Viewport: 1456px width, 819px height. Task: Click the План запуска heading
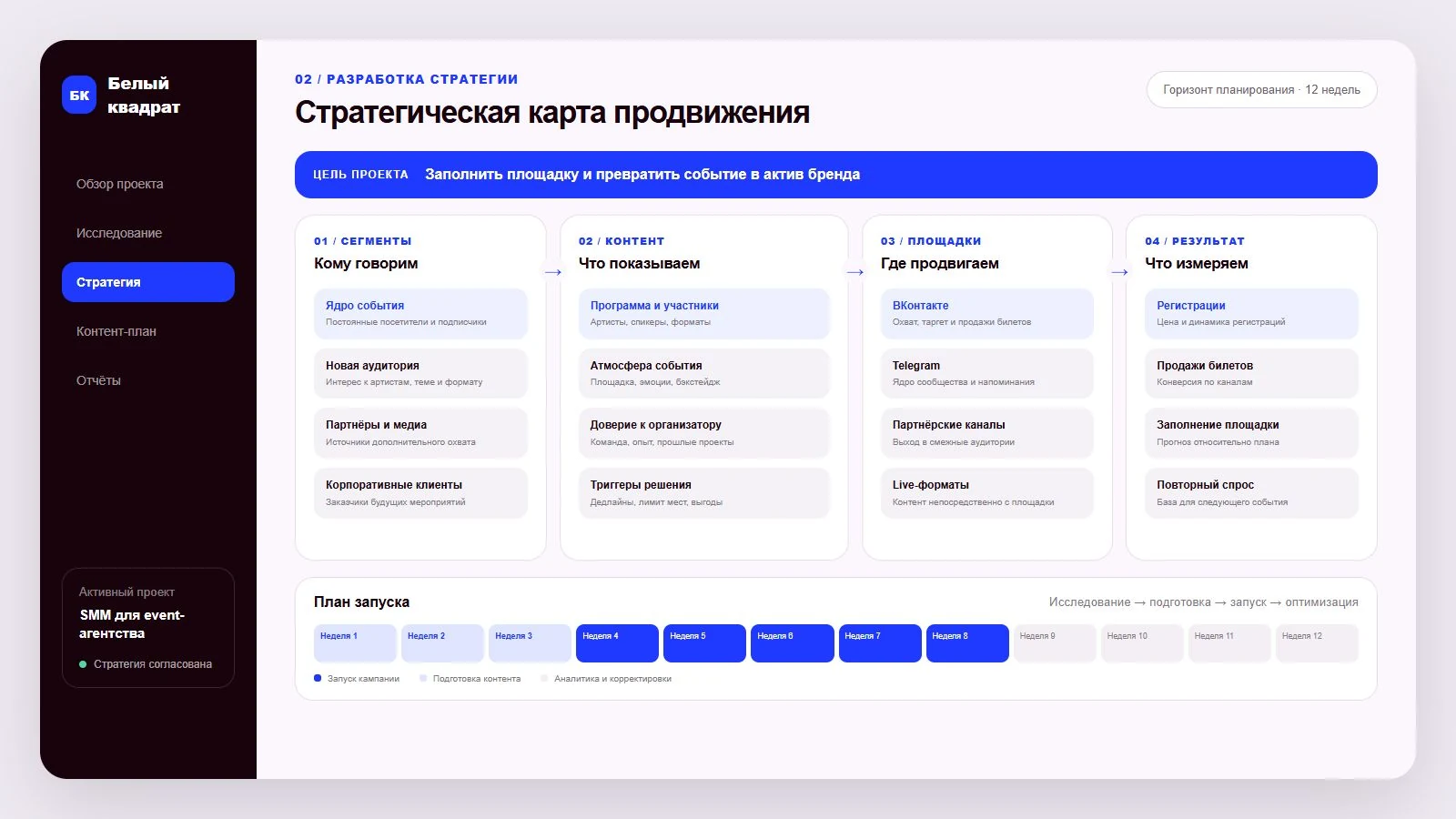point(361,602)
